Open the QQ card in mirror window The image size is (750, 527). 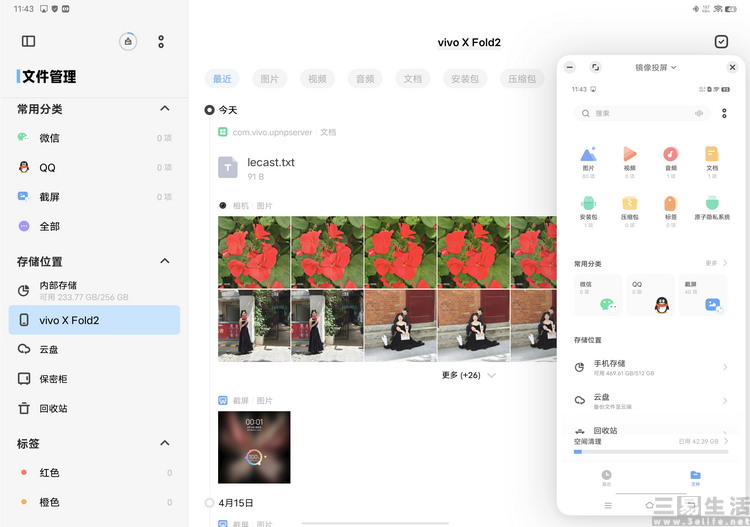(x=651, y=295)
